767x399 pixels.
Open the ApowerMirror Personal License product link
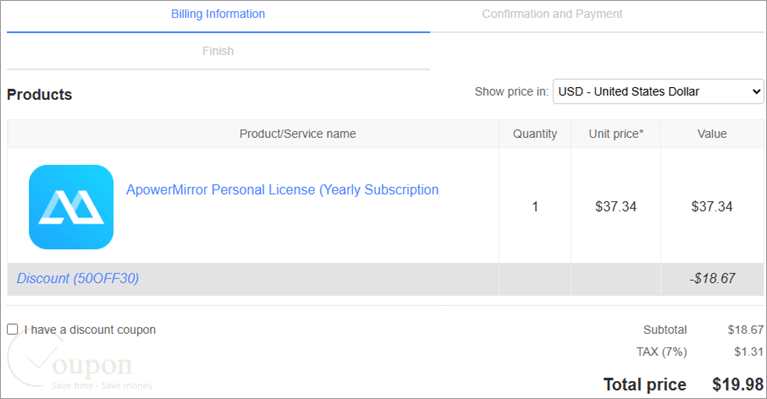click(283, 190)
